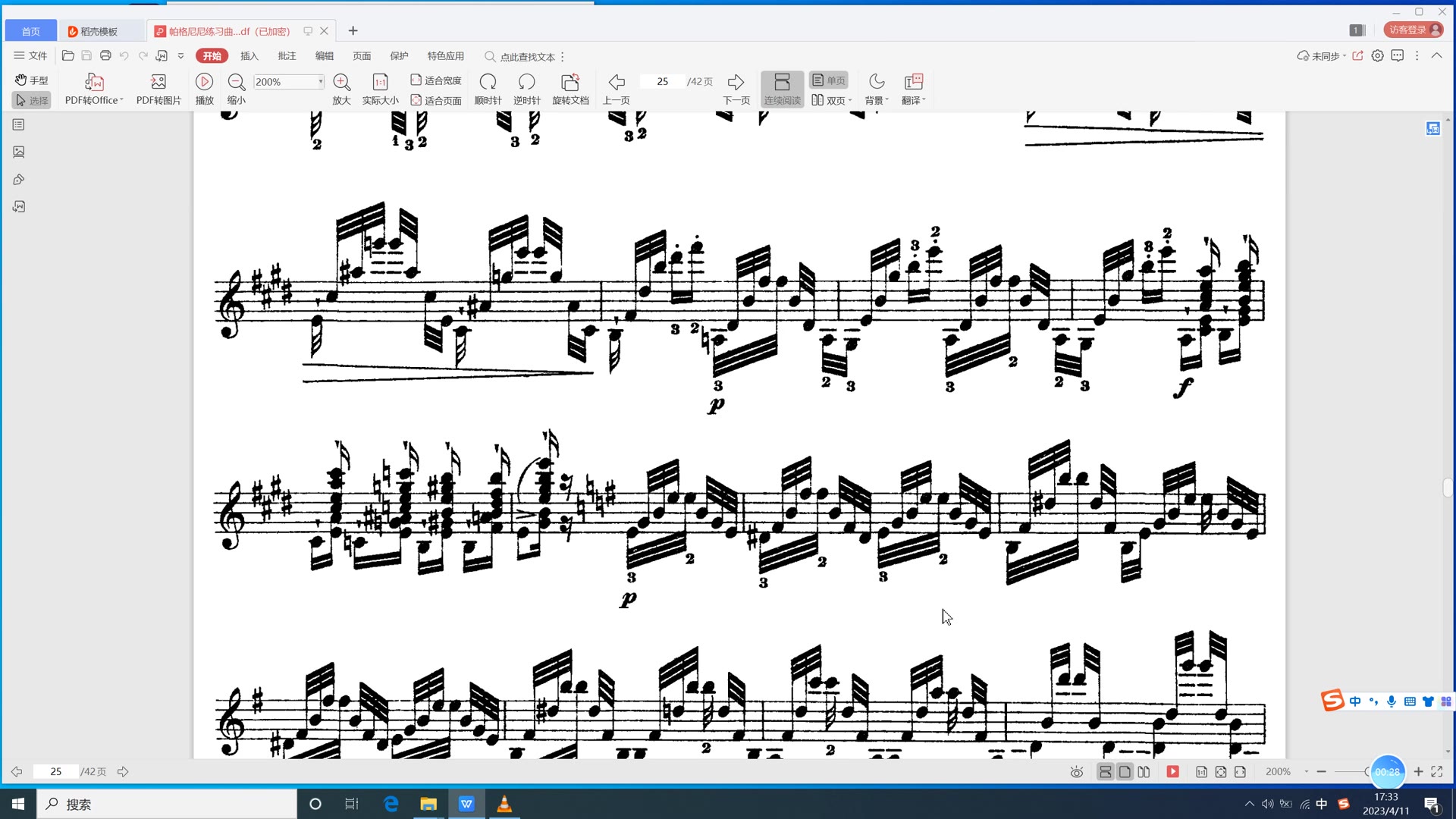This screenshot has width=1456, height=819.
Task: Click the 开始 start button
Action: (x=212, y=56)
